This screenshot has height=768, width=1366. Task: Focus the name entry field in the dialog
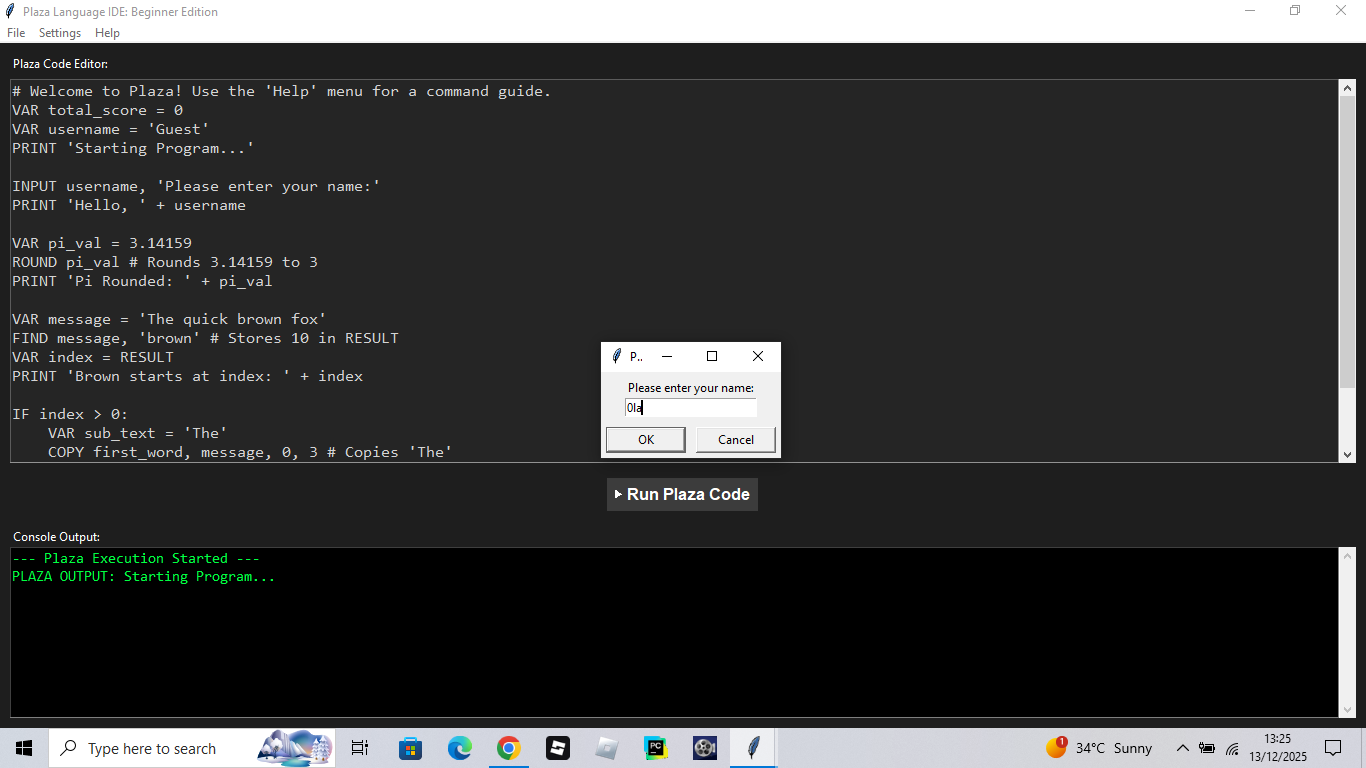coord(691,408)
